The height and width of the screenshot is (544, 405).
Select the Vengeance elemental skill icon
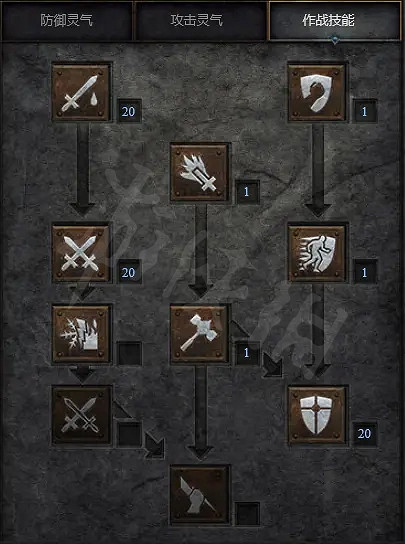tap(82, 334)
